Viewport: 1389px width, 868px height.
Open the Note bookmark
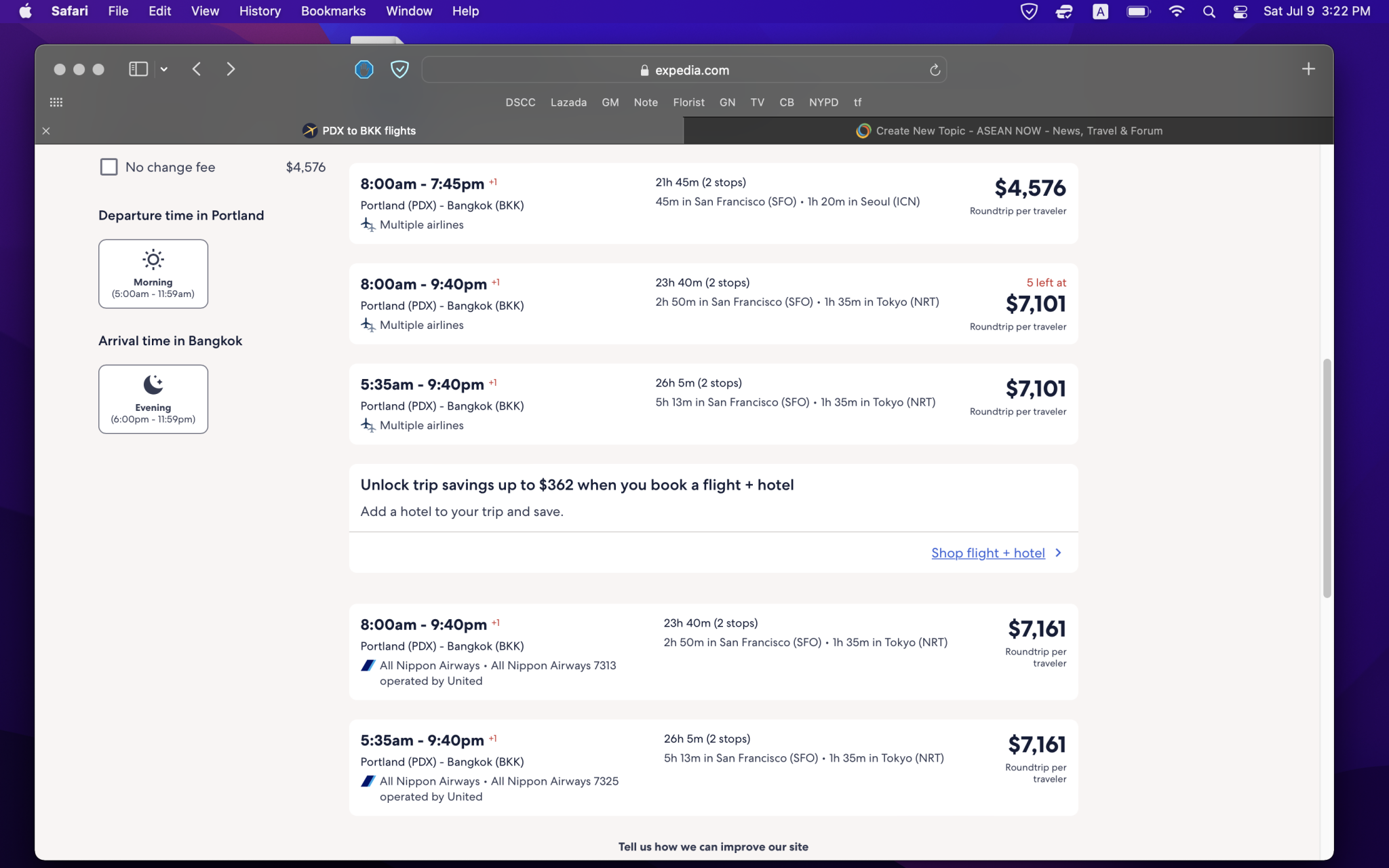pyautogui.click(x=646, y=102)
